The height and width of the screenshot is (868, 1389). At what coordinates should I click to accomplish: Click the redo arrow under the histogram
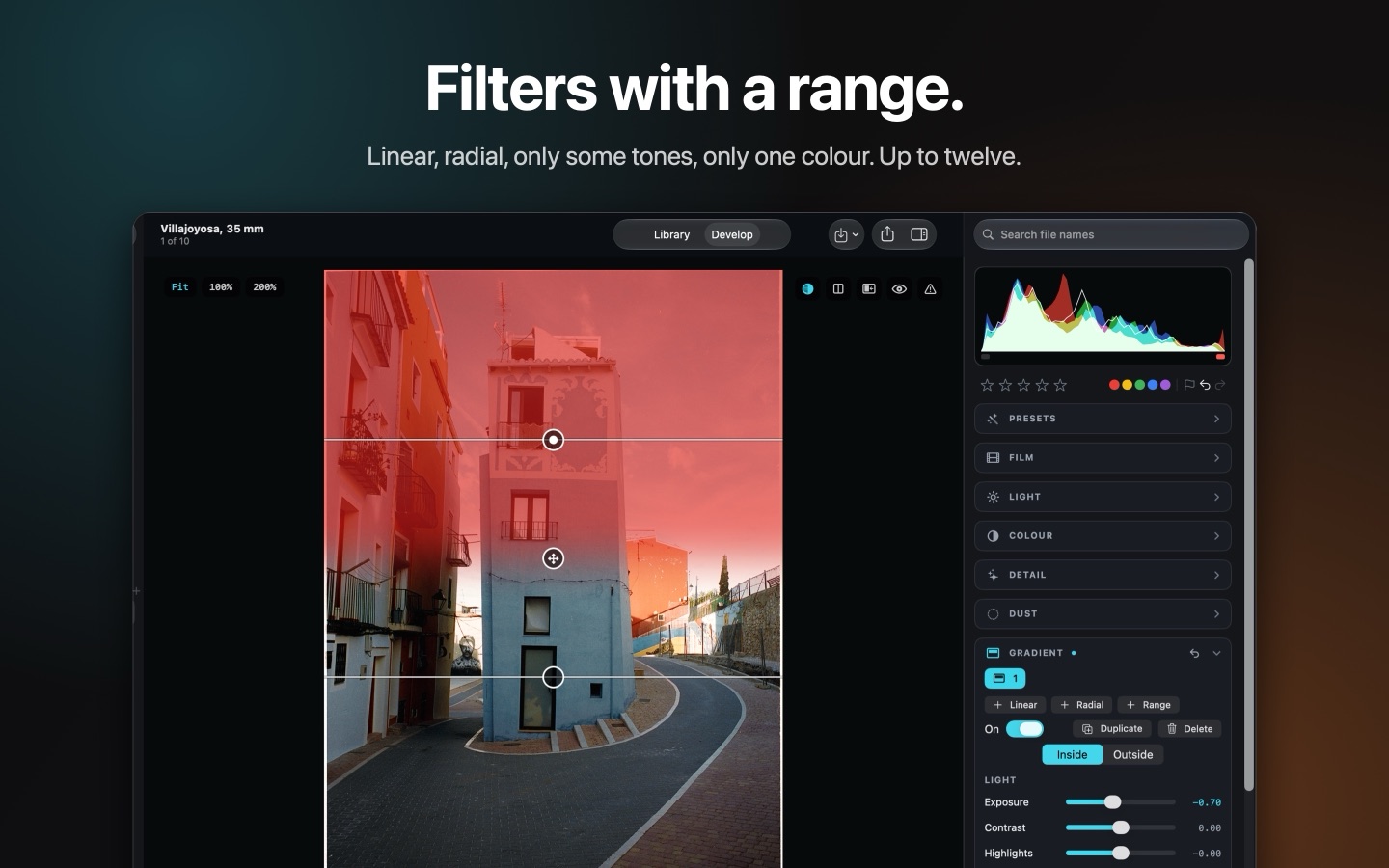(1220, 385)
